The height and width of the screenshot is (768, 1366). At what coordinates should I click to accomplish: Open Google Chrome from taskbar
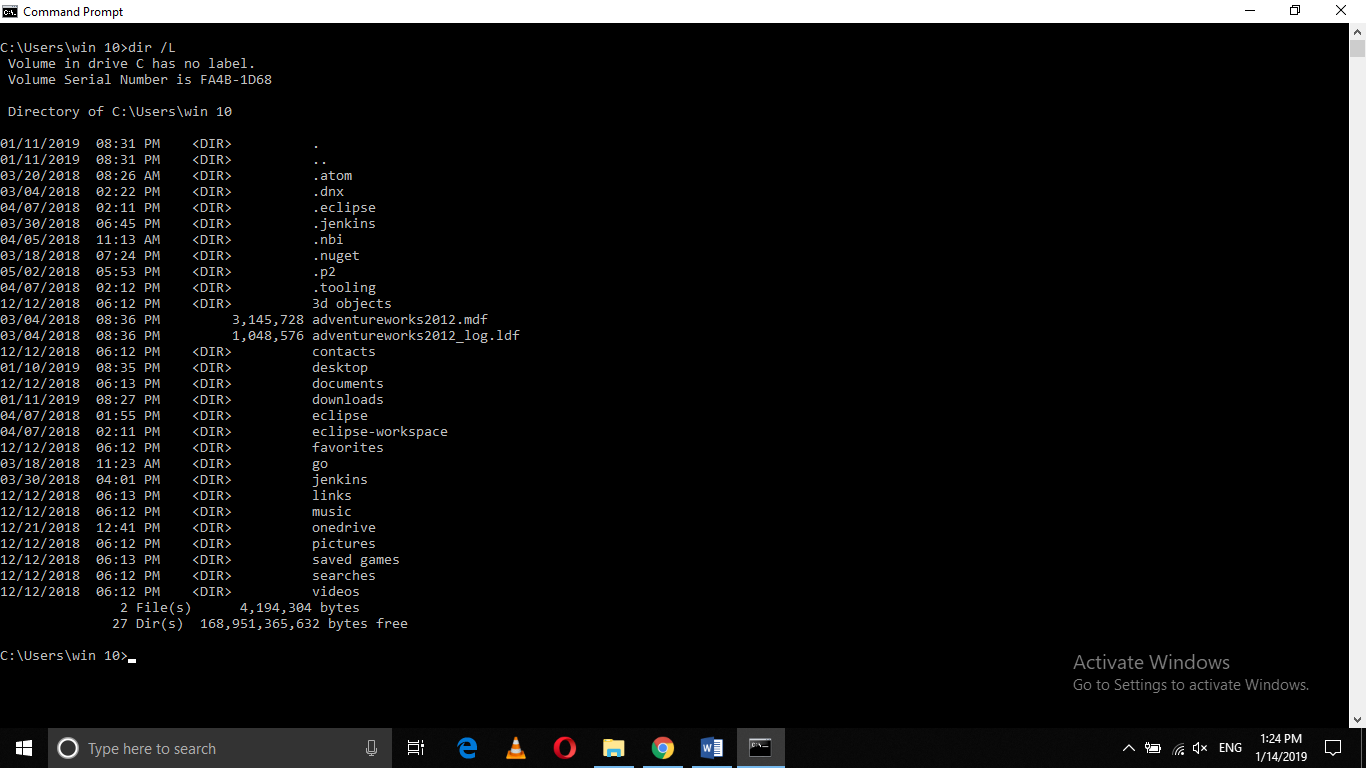click(663, 748)
